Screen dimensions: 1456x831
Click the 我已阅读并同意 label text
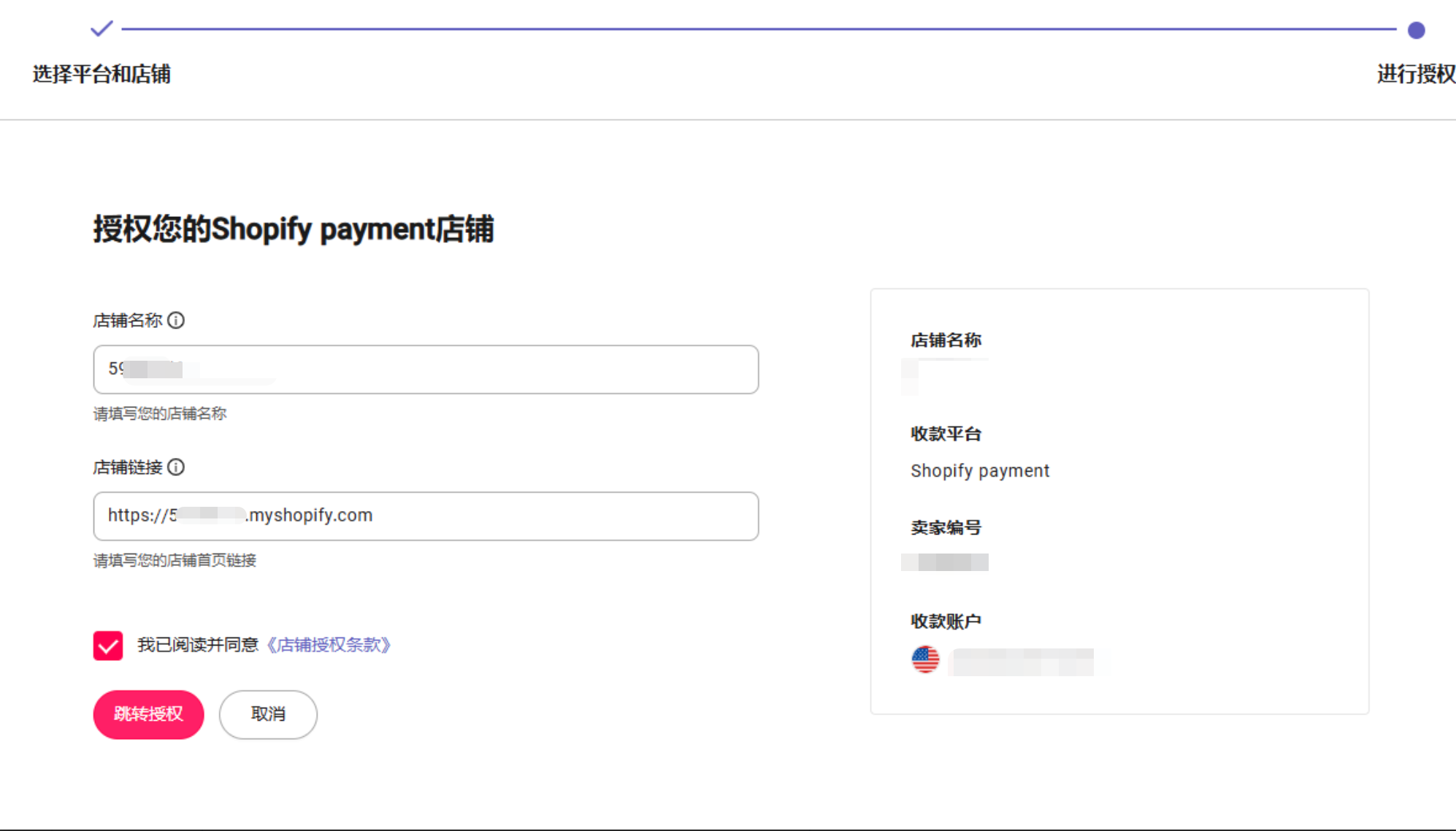click(198, 645)
